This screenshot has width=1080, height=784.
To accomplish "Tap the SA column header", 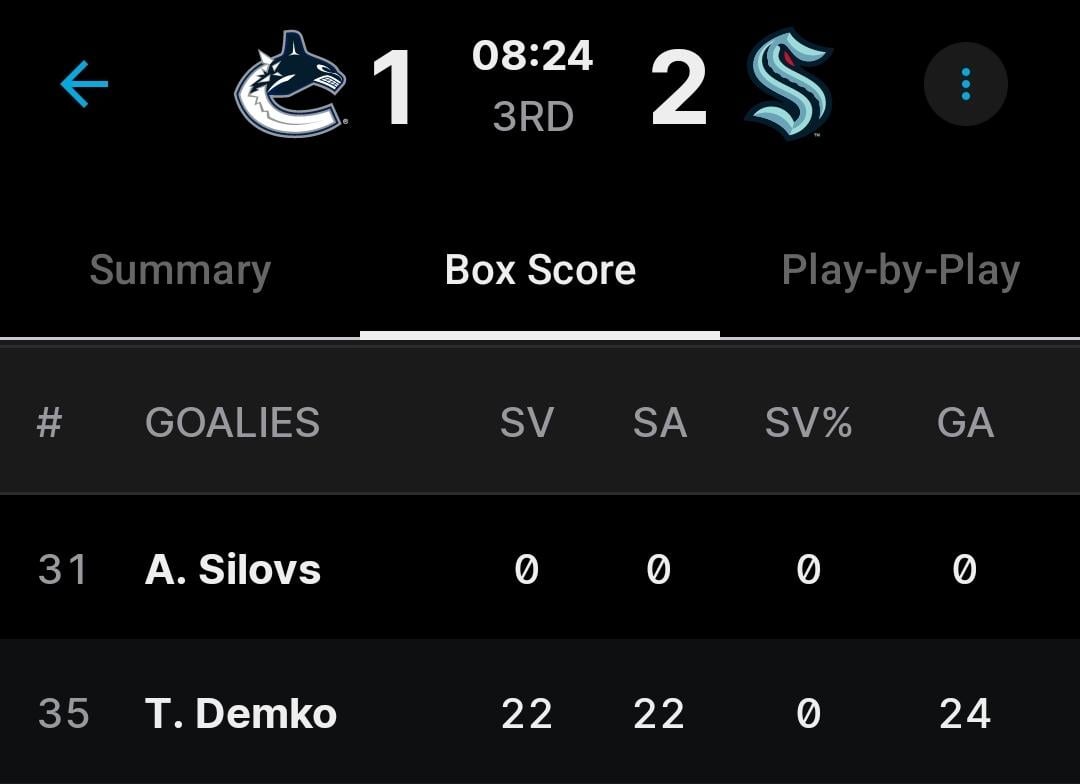I will pyautogui.click(x=659, y=423).
